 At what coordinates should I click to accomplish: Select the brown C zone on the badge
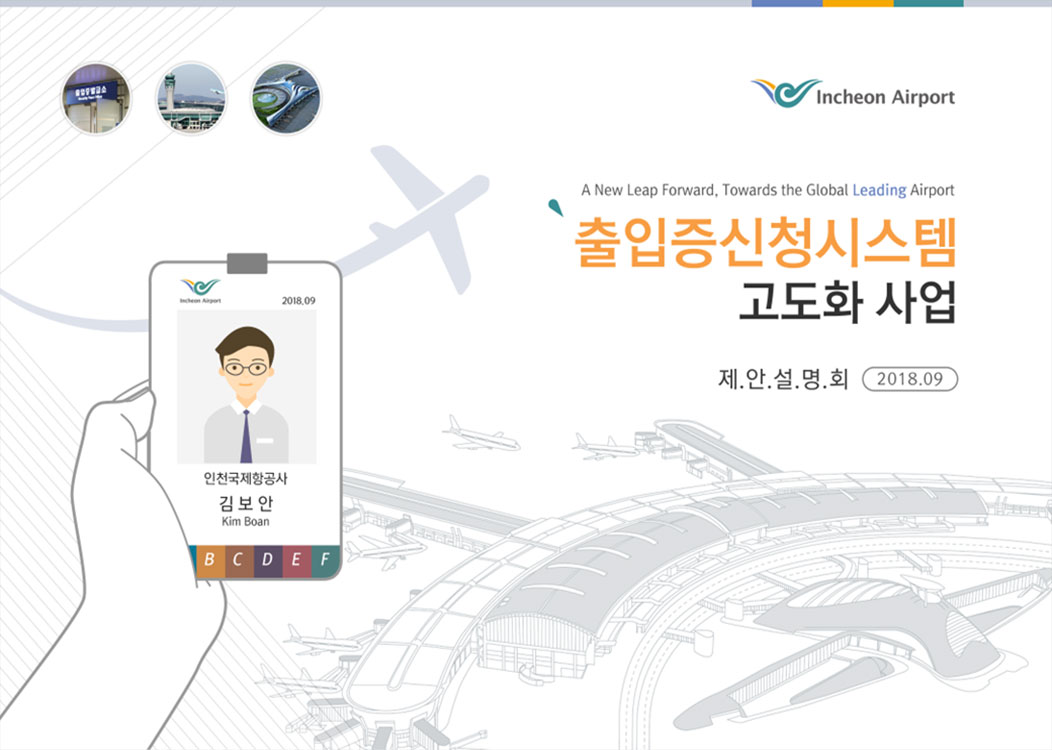click(x=238, y=559)
